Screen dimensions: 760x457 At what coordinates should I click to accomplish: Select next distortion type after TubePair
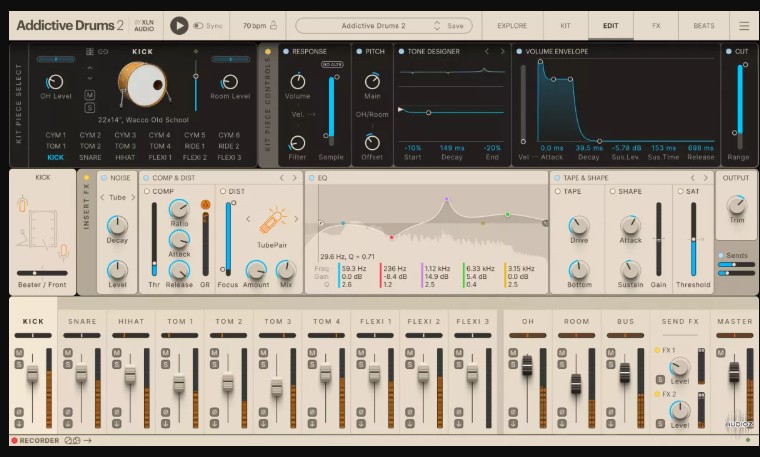pyautogui.click(x=296, y=219)
